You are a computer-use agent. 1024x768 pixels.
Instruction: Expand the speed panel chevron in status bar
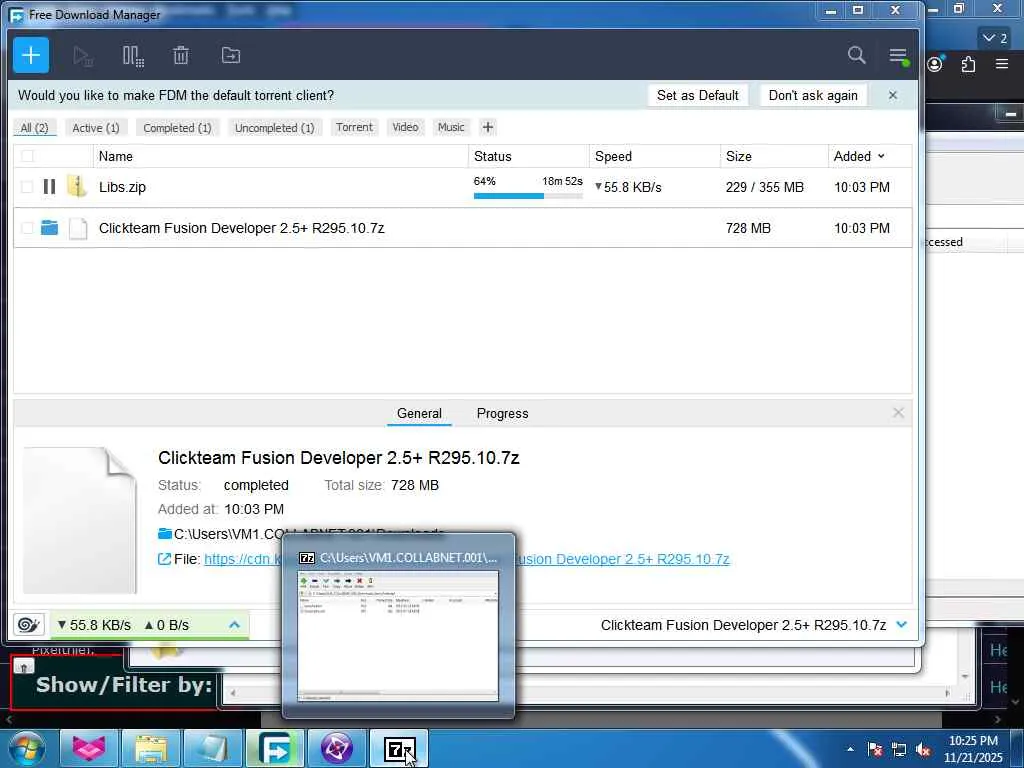click(x=234, y=625)
